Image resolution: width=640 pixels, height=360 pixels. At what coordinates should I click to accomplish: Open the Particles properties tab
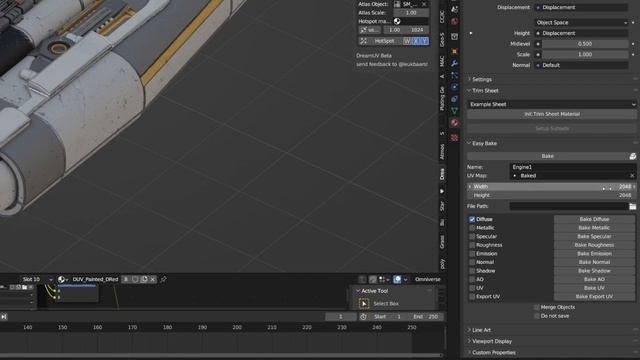pos(454,75)
